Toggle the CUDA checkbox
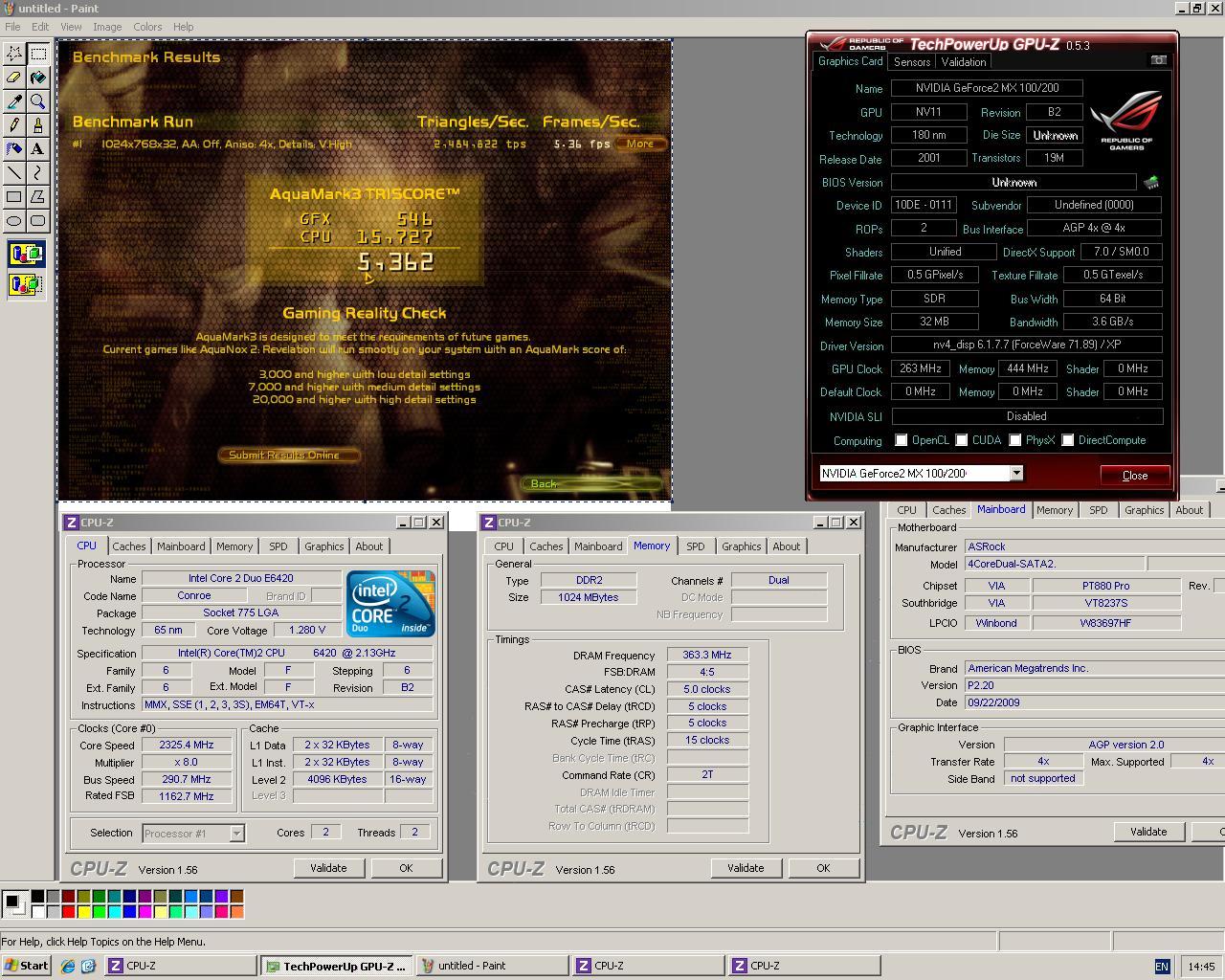The image size is (1225, 980). [962, 440]
